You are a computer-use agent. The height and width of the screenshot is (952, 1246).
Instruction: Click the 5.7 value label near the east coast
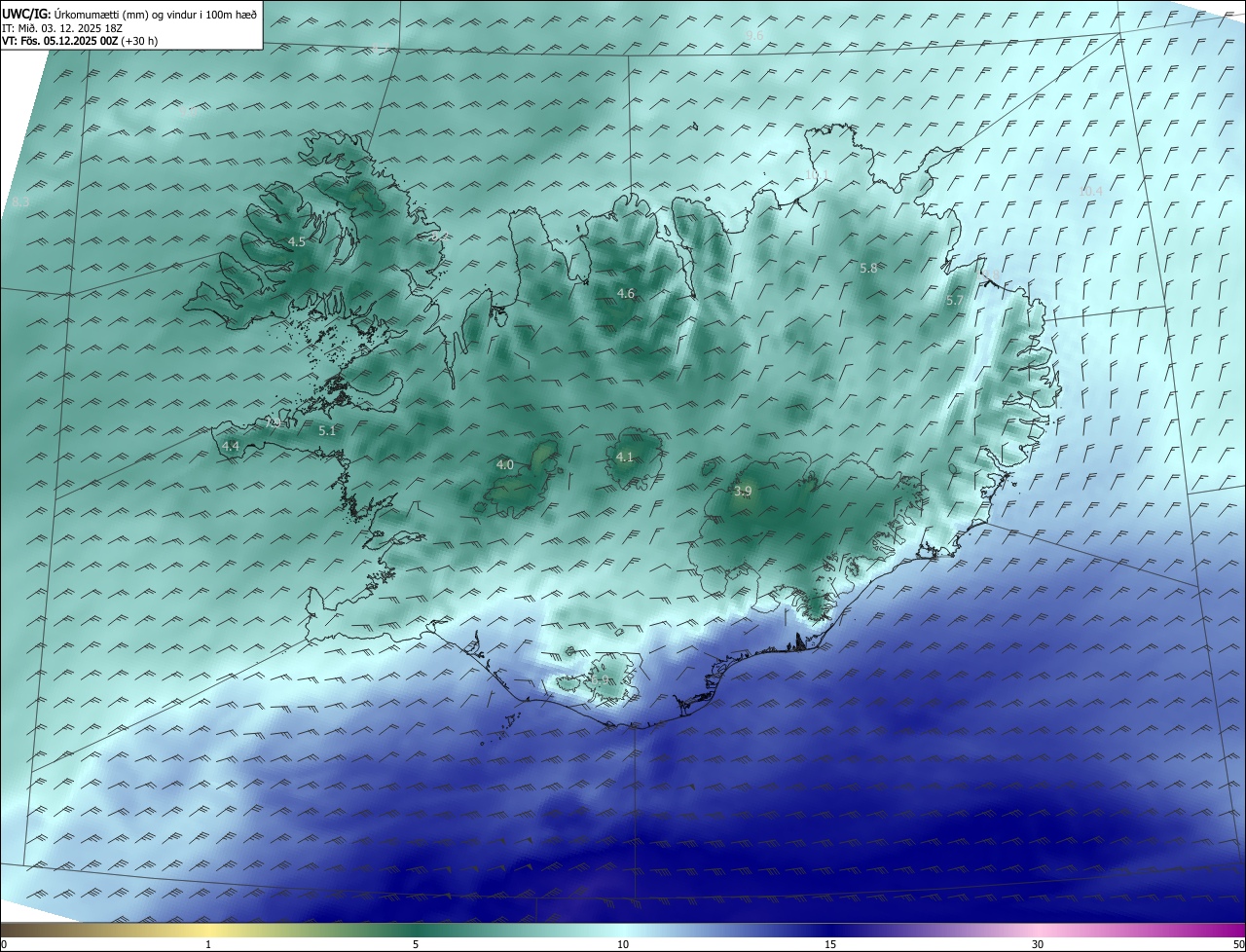pyautogui.click(x=954, y=301)
